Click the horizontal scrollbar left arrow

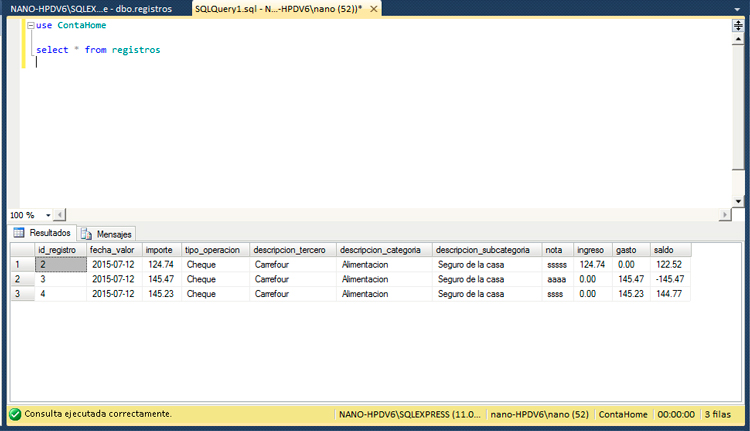click(60, 215)
